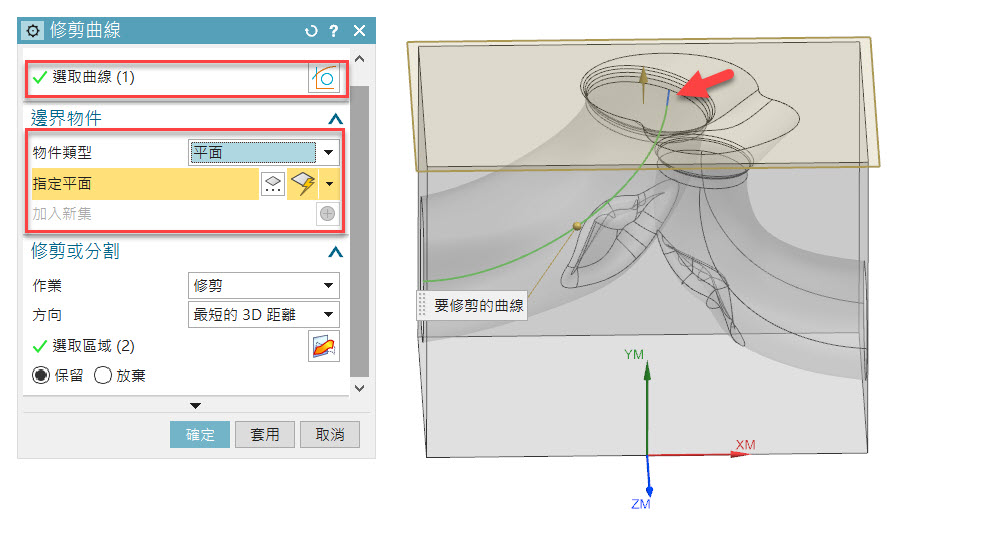Expand plane type options arrow
This screenshot has height=533, width=981.
click(329, 184)
